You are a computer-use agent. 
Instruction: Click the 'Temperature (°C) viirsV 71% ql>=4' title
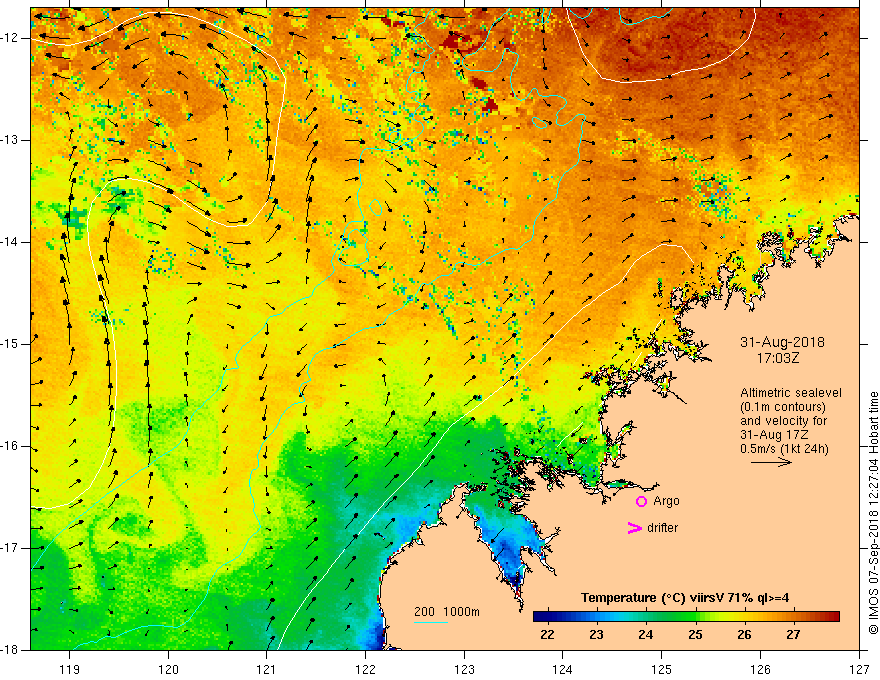[685, 598]
